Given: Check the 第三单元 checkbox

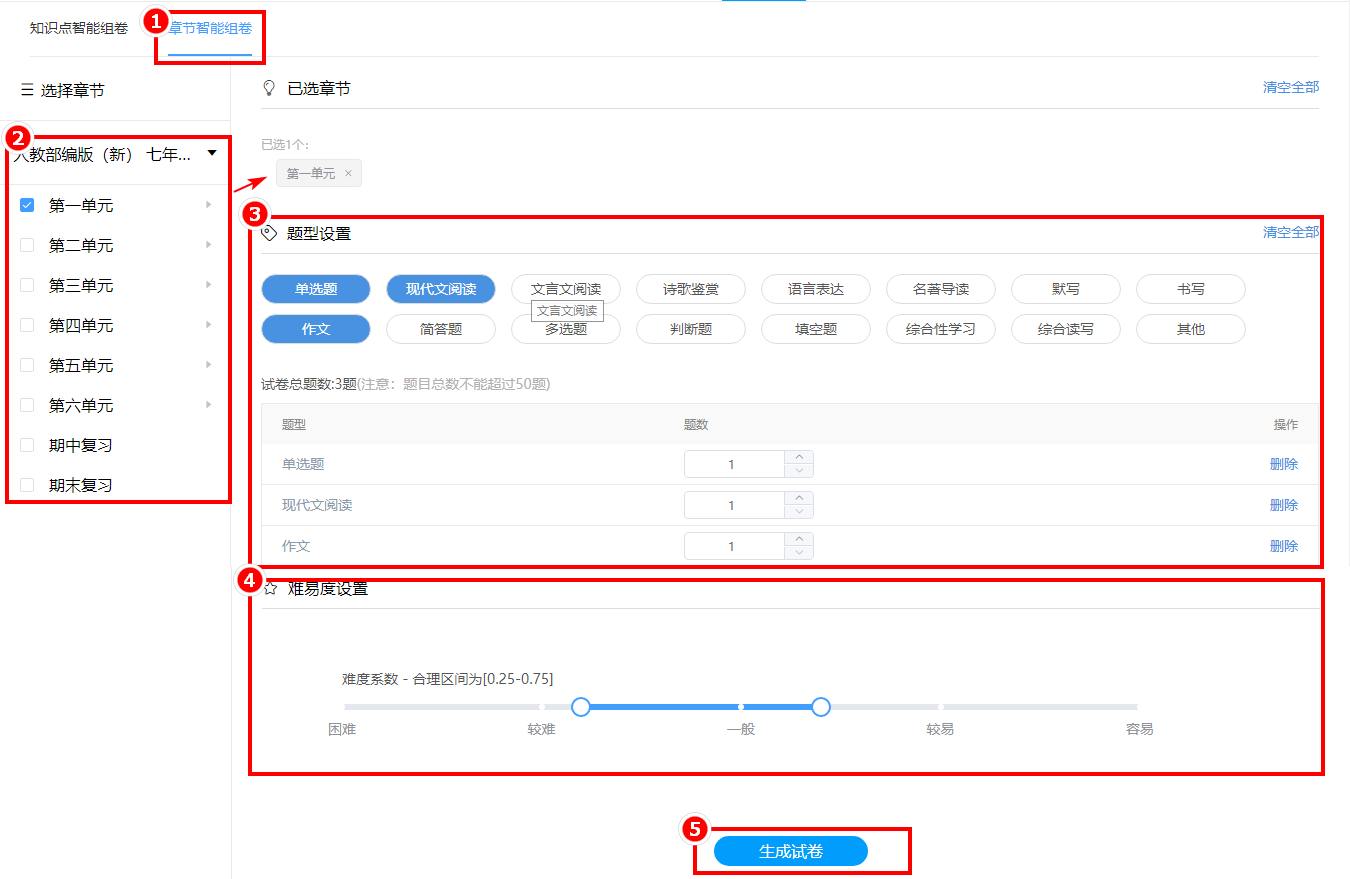Looking at the screenshot, I should point(27,285).
